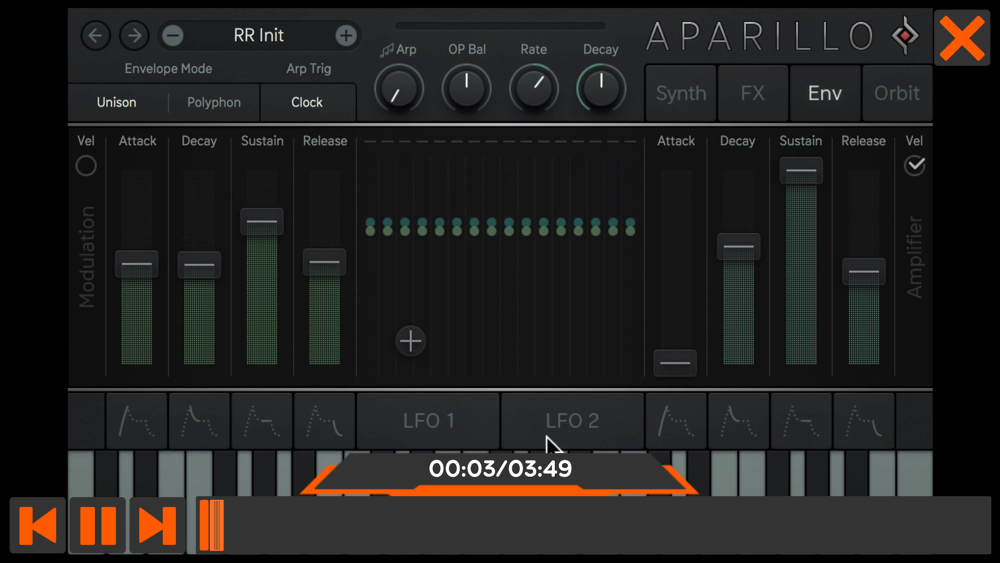Click the Arp Trig label
The height and width of the screenshot is (563, 1000).
point(309,69)
